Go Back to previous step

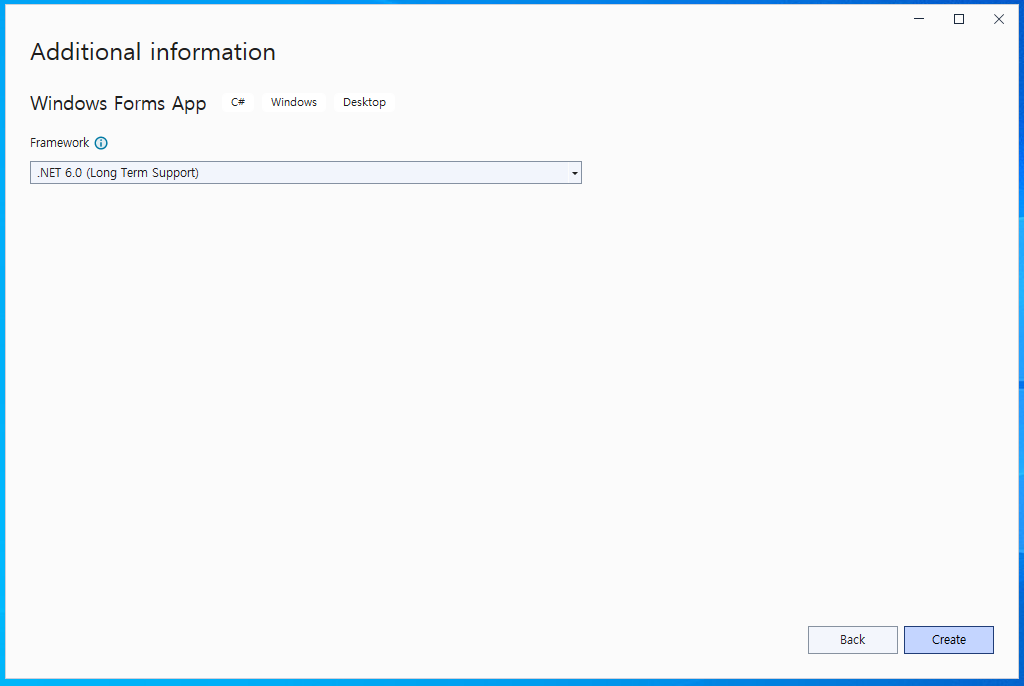(x=852, y=640)
